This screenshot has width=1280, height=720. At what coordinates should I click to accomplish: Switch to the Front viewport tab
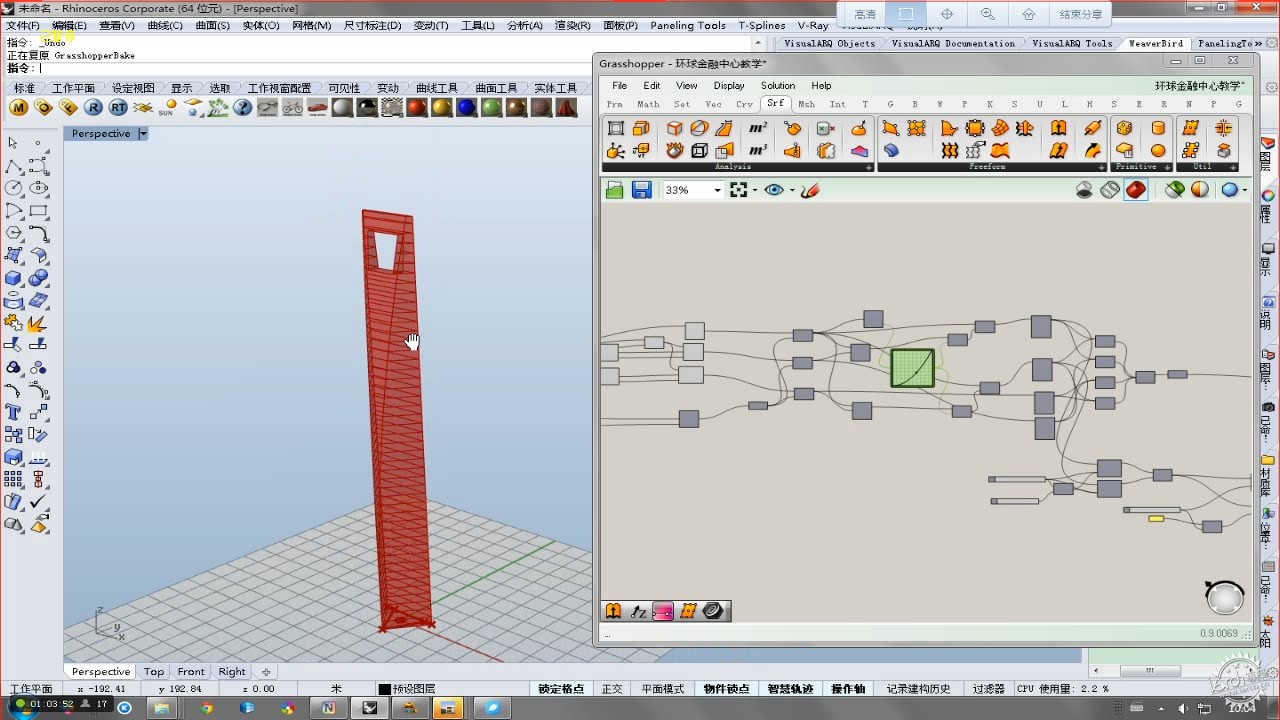191,672
